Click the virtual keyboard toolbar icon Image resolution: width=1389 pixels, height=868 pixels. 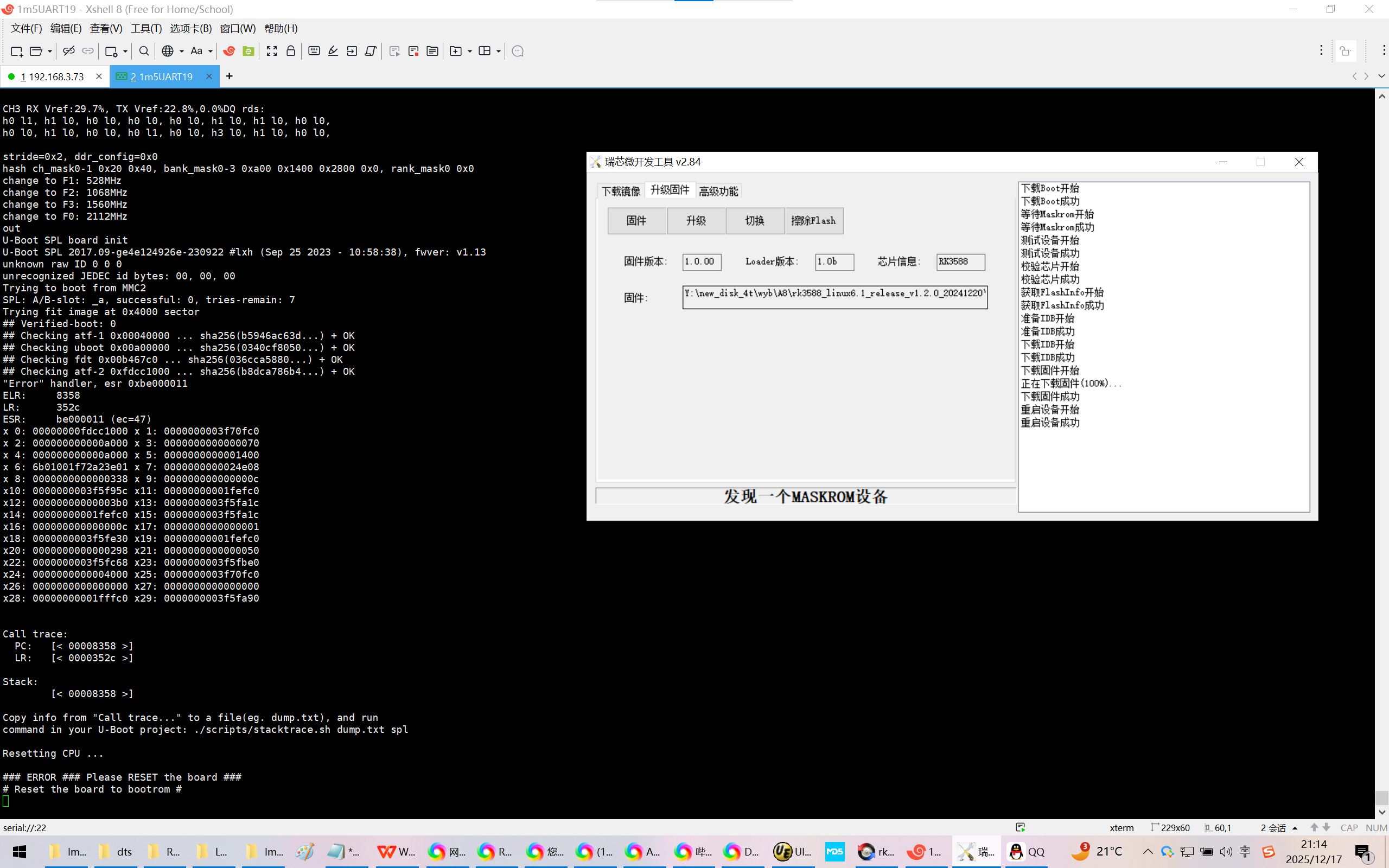click(x=314, y=51)
